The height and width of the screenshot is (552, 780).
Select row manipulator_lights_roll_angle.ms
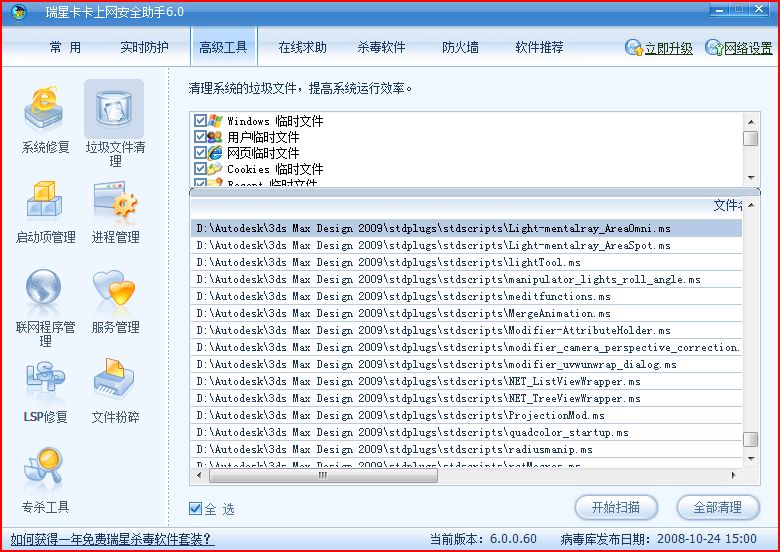coord(467,279)
